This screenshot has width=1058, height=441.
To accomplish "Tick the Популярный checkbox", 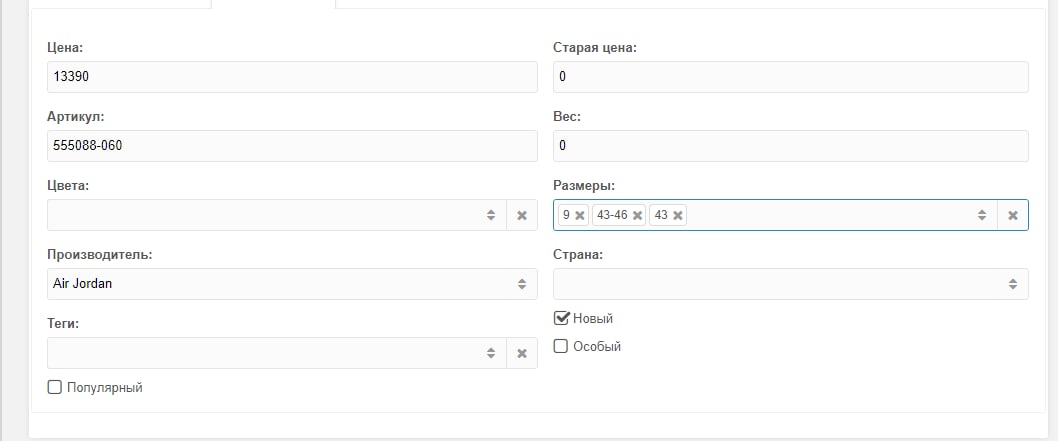I will [x=55, y=387].
